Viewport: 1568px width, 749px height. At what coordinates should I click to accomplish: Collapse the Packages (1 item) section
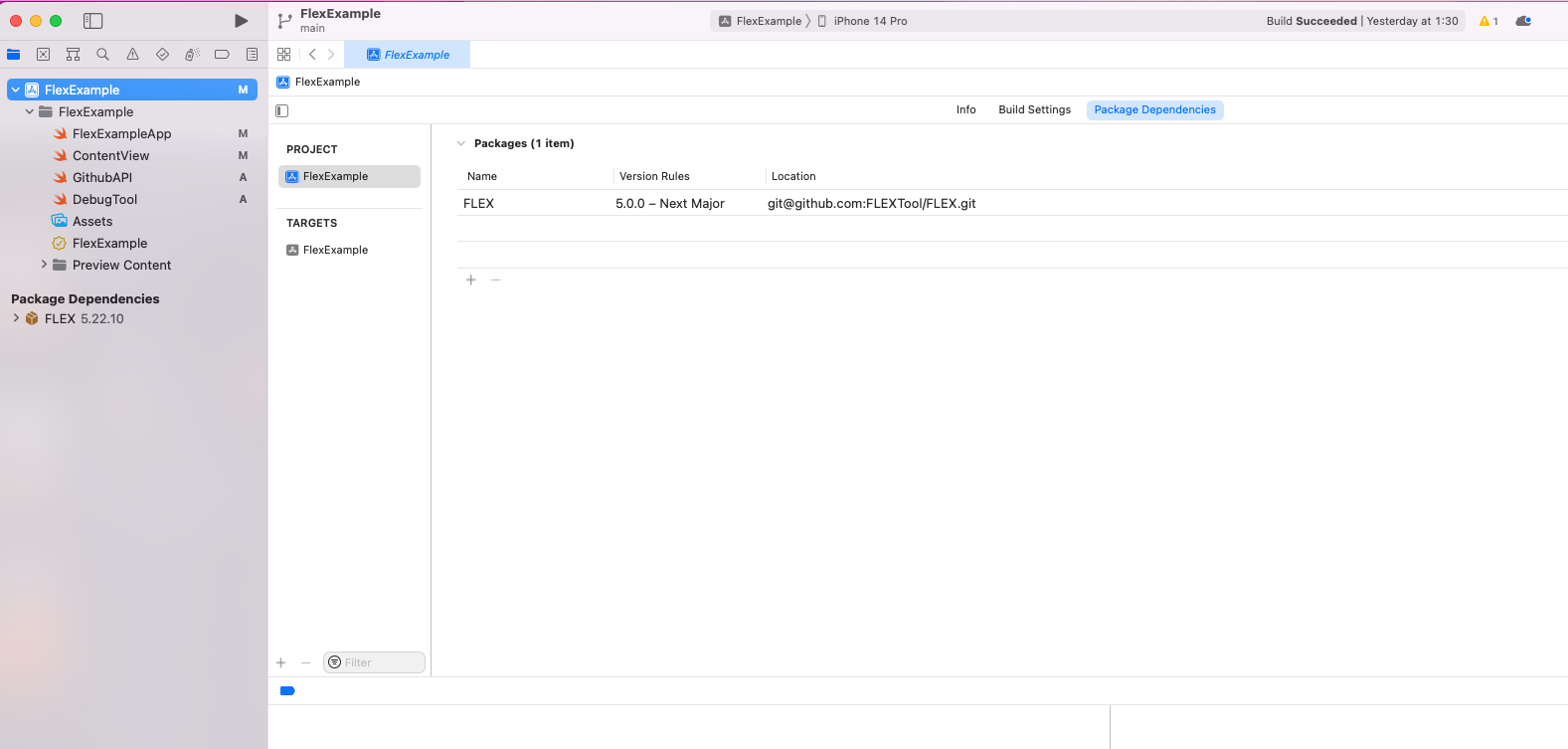(461, 143)
